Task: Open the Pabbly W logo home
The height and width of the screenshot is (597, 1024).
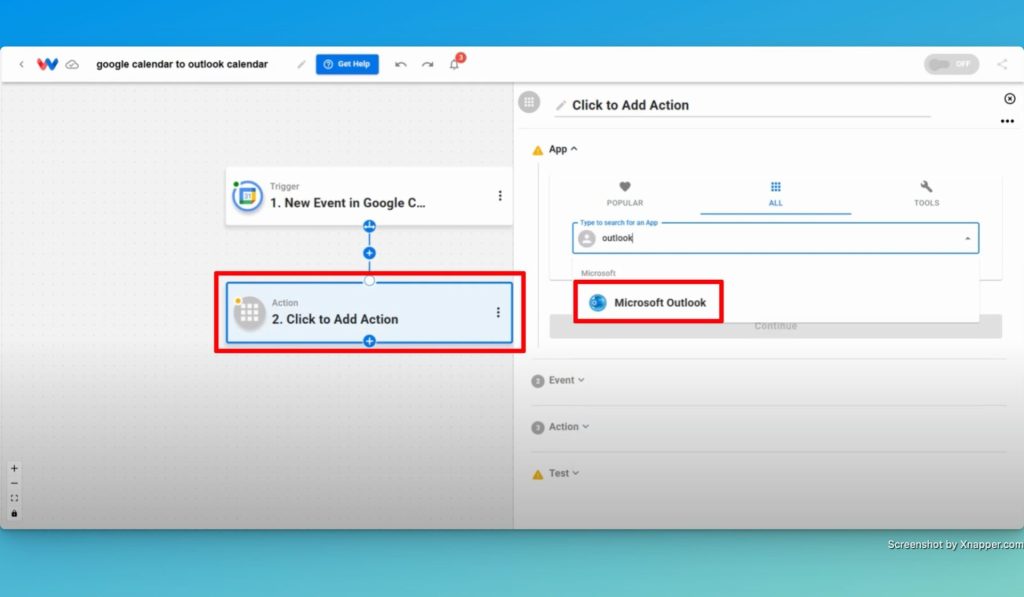Action: pos(47,64)
